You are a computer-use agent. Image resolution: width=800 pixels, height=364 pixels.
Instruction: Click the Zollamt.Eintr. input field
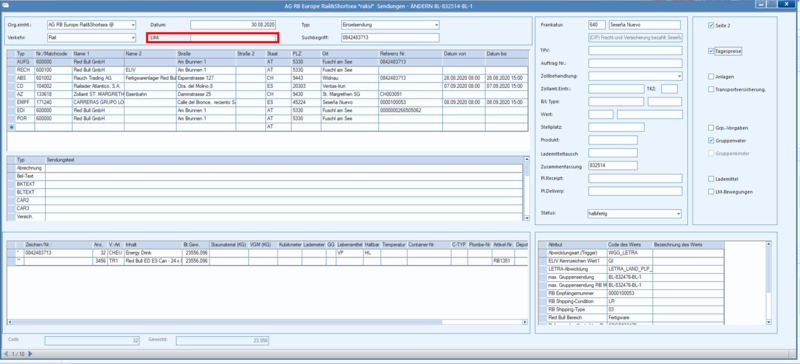pos(616,89)
